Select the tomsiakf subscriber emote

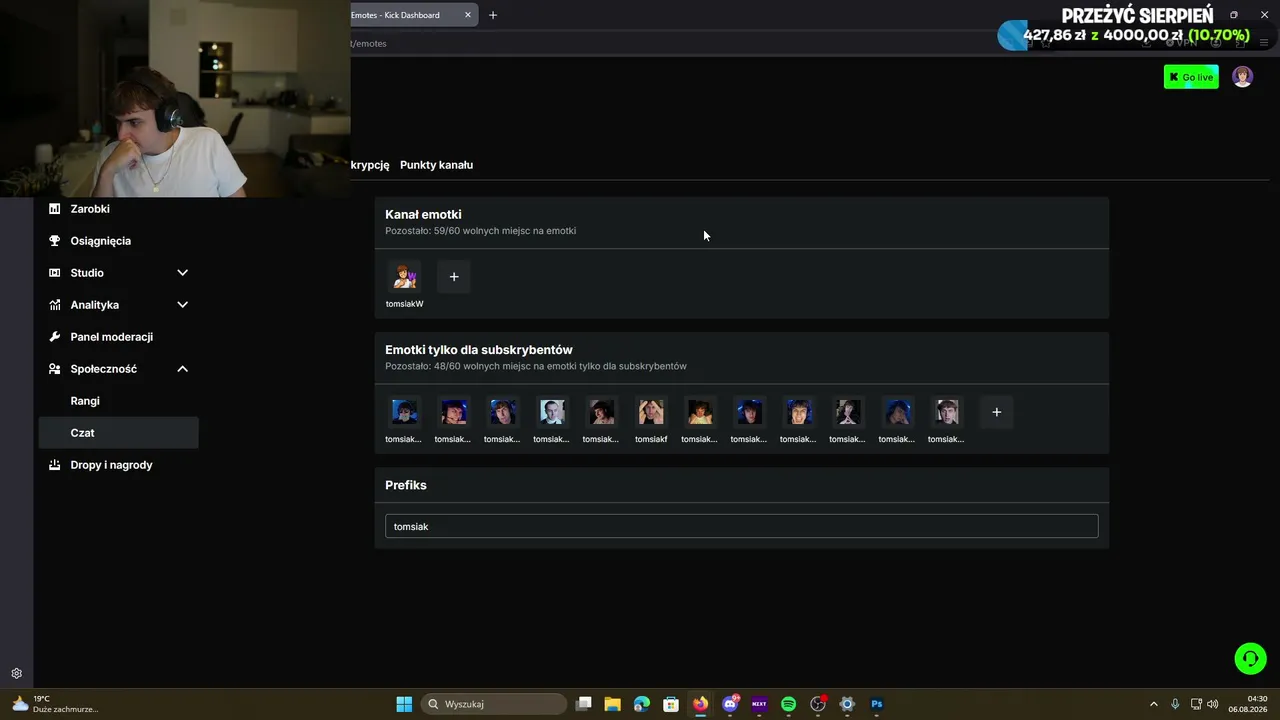[x=651, y=412]
